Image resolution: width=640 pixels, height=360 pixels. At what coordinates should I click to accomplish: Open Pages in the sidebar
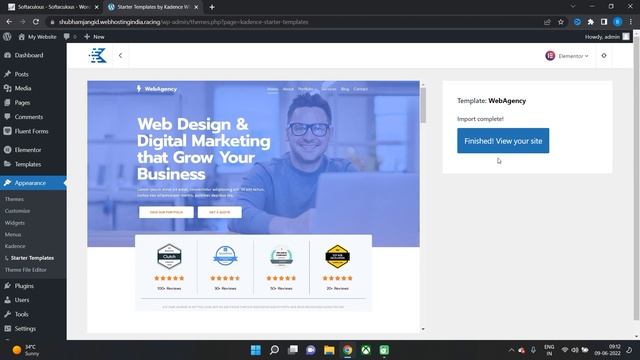(x=22, y=102)
